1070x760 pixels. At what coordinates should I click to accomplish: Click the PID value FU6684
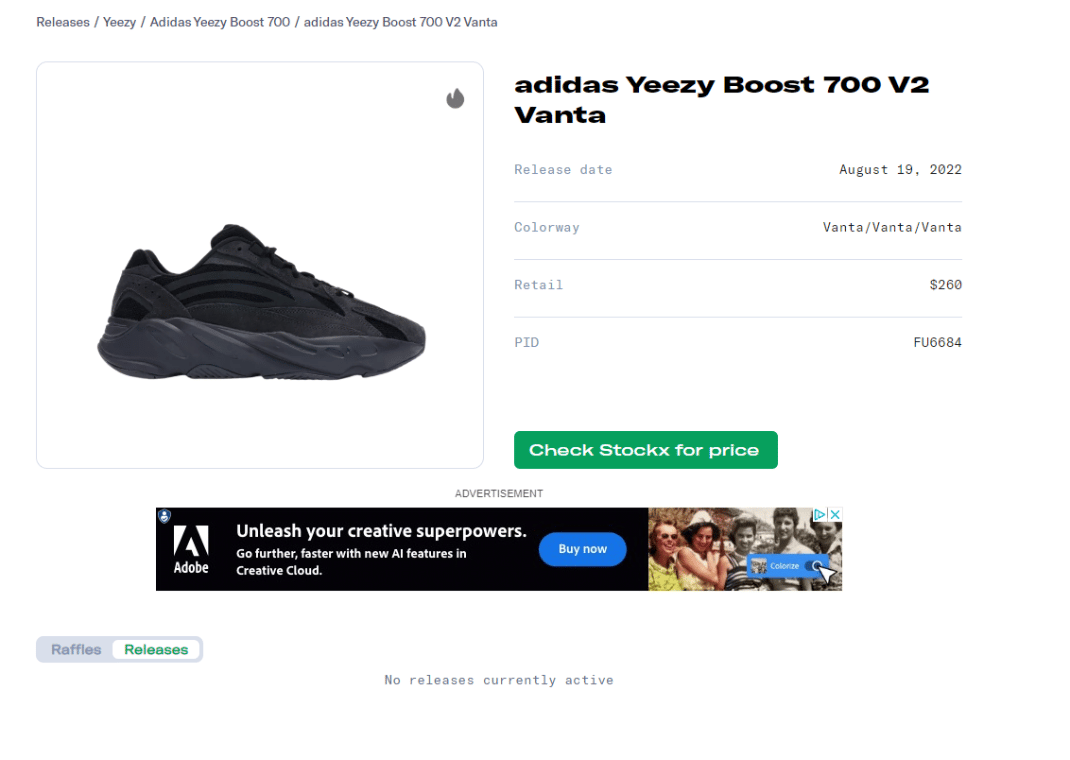coord(937,343)
